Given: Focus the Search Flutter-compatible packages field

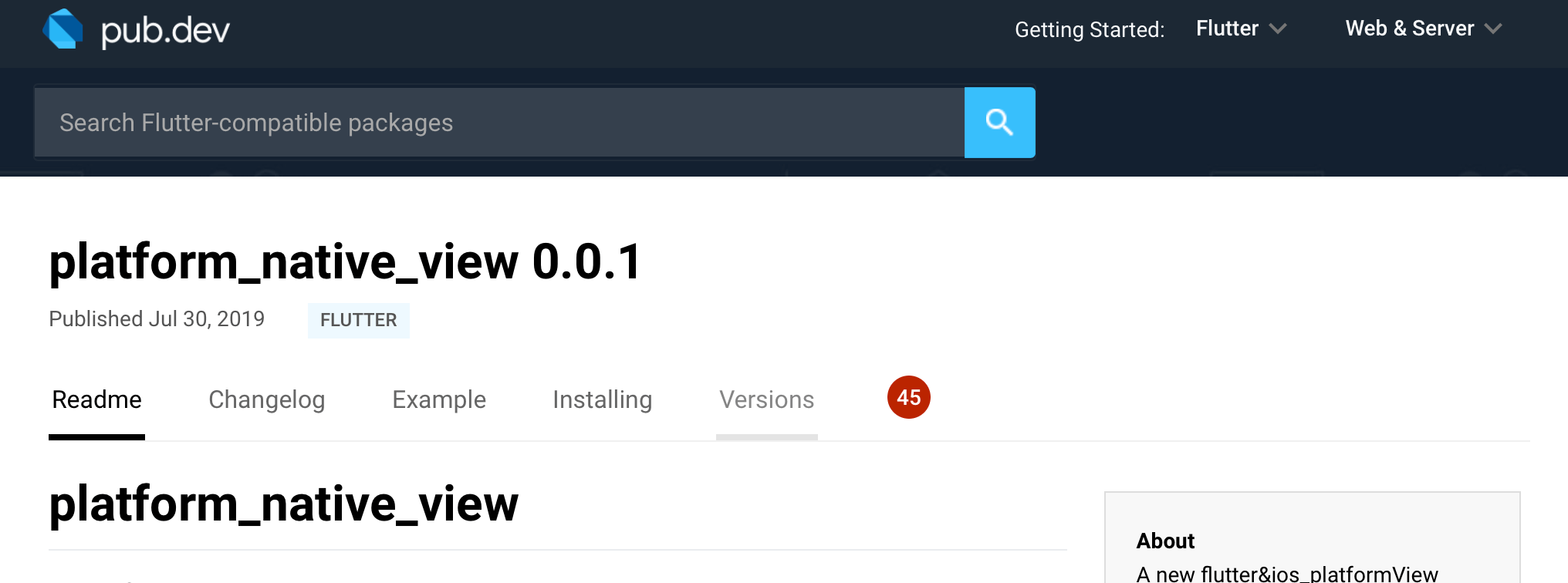Looking at the screenshot, I should point(499,123).
